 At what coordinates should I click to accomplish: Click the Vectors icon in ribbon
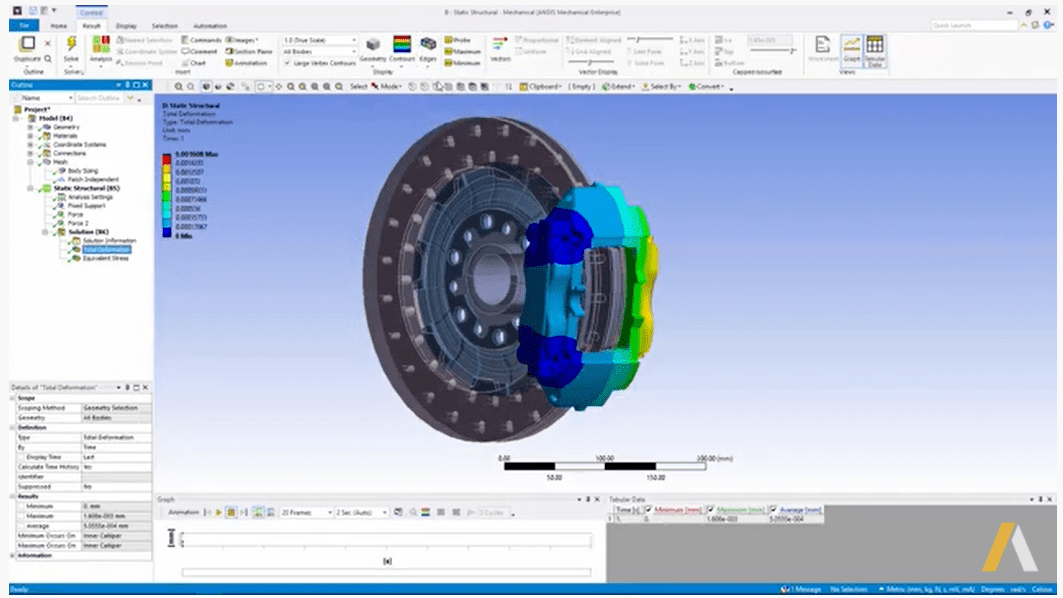coord(500,45)
